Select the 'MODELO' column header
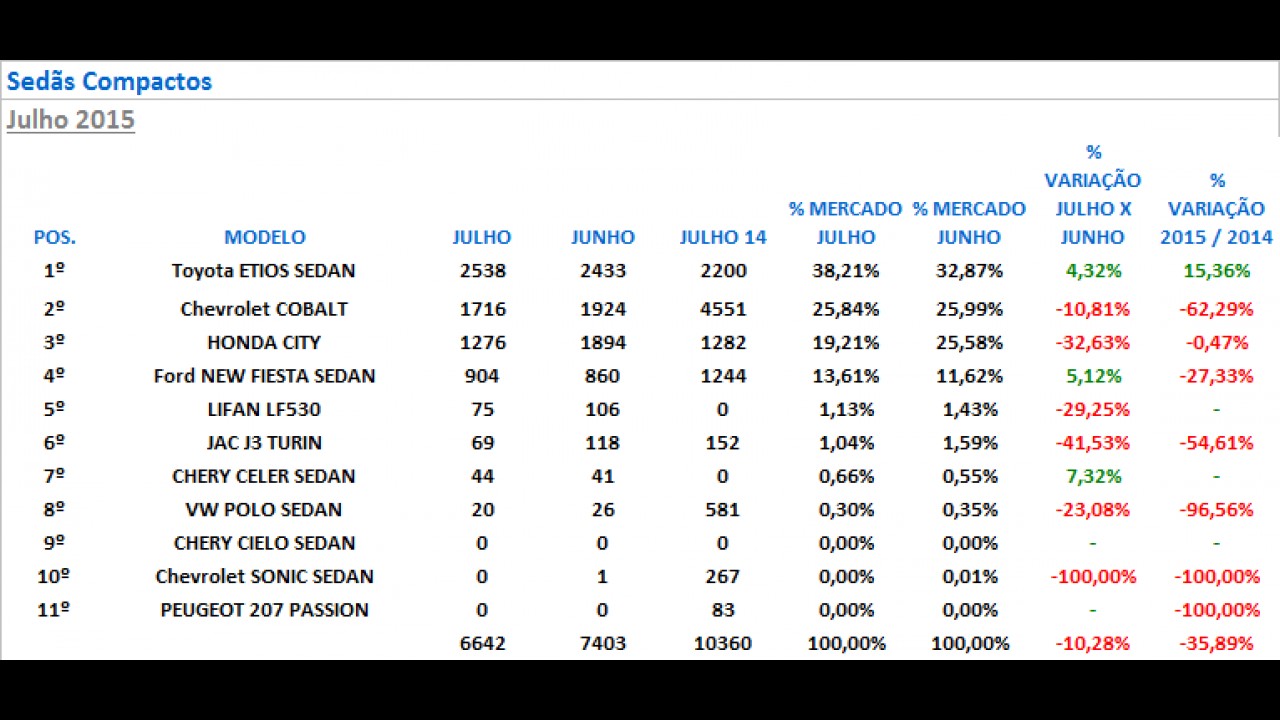 tap(265, 237)
